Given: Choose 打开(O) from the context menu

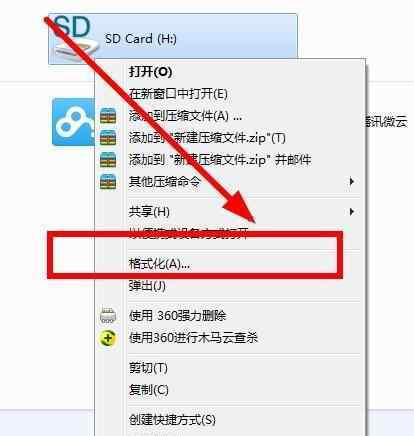Looking at the screenshot, I should coord(150,71).
